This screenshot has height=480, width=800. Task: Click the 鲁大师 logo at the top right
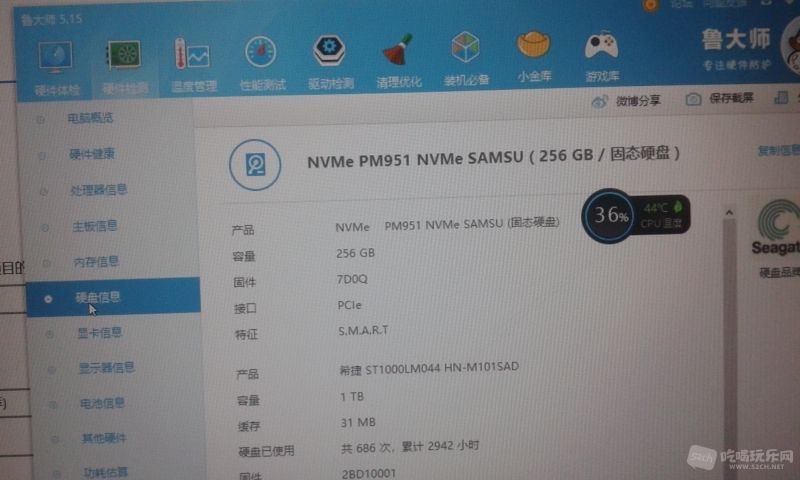(736, 40)
